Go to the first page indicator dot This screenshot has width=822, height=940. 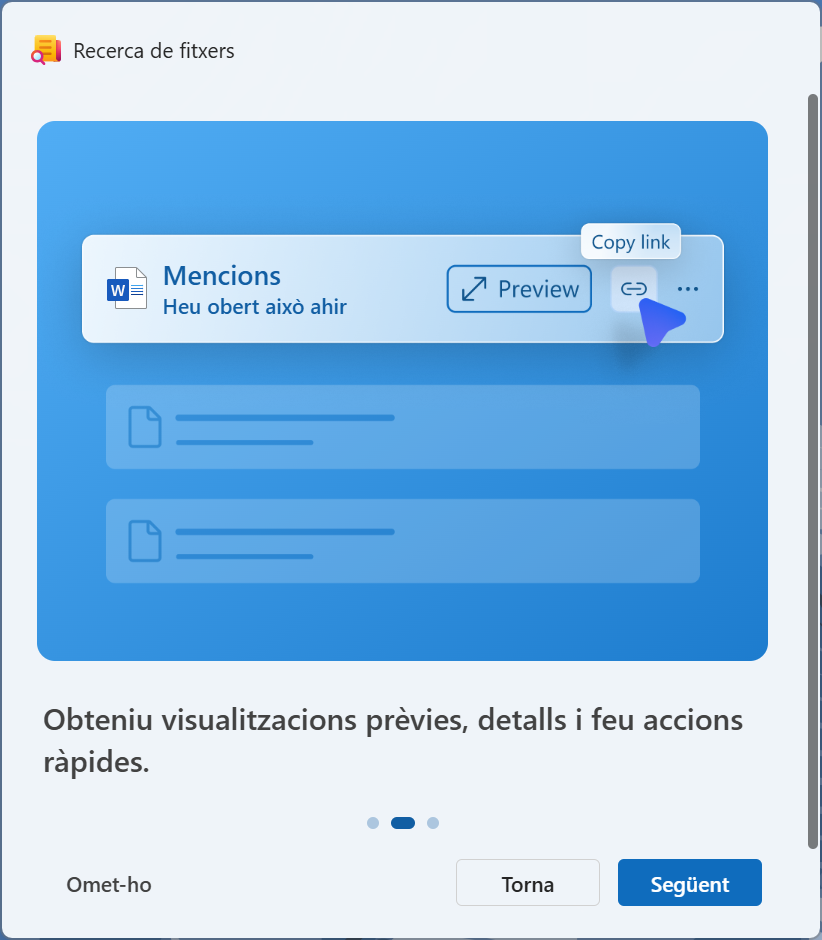click(373, 823)
